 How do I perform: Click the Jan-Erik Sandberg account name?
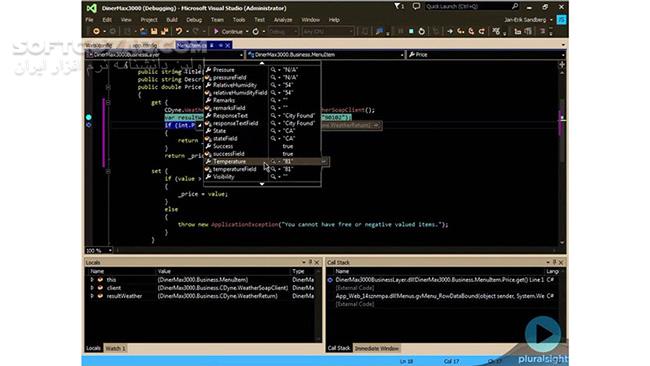tap(525, 19)
